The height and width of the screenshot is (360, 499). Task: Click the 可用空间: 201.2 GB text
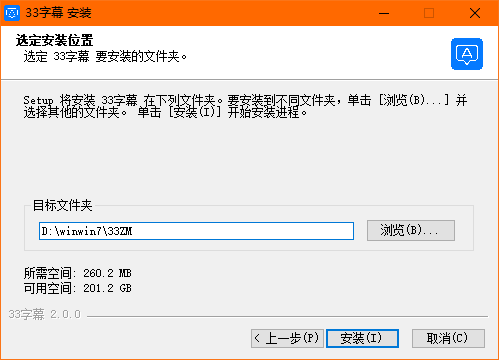tap(78, 288)
